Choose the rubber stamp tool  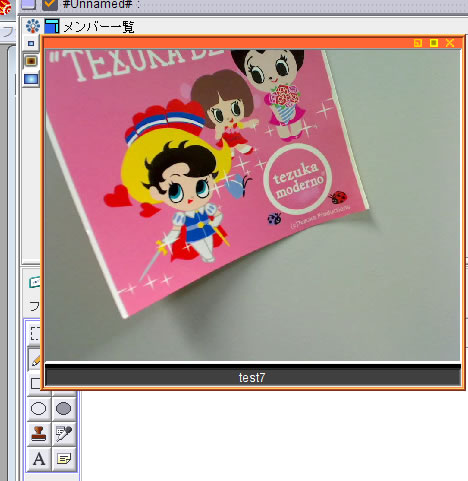[39, 433]
